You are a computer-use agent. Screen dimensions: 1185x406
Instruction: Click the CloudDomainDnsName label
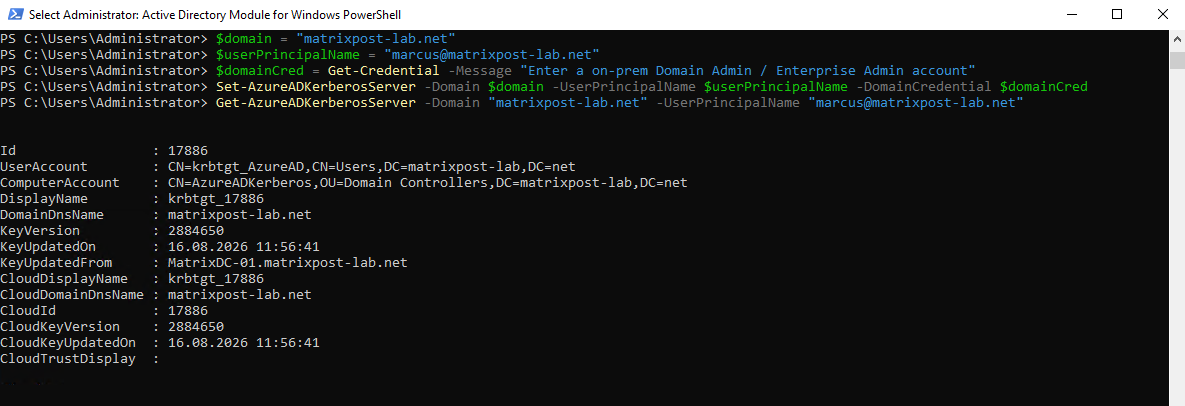72,295
